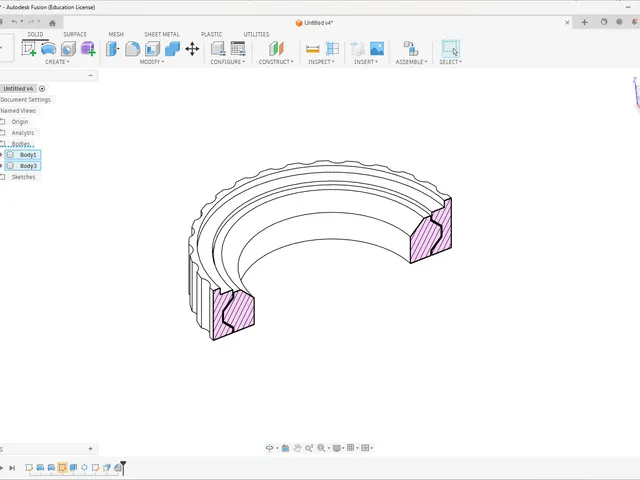The width and height of the screenshot is (640, 480).
Task: Open the CONSTRUCT dropdown
Action: point(276,62)
